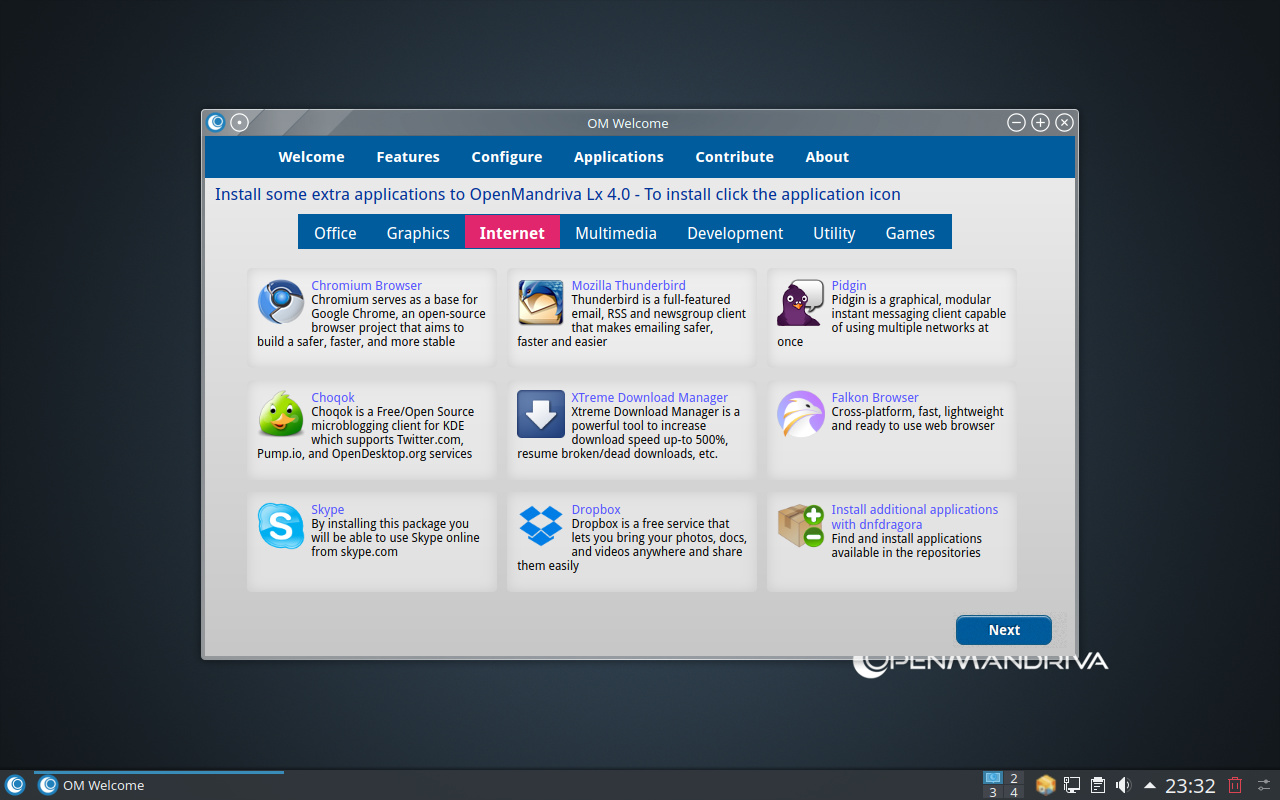This screenshot has width=1280, height=800.
Task: Expand hidden system tray icons arrow
Action: (x=1150, y=785)
